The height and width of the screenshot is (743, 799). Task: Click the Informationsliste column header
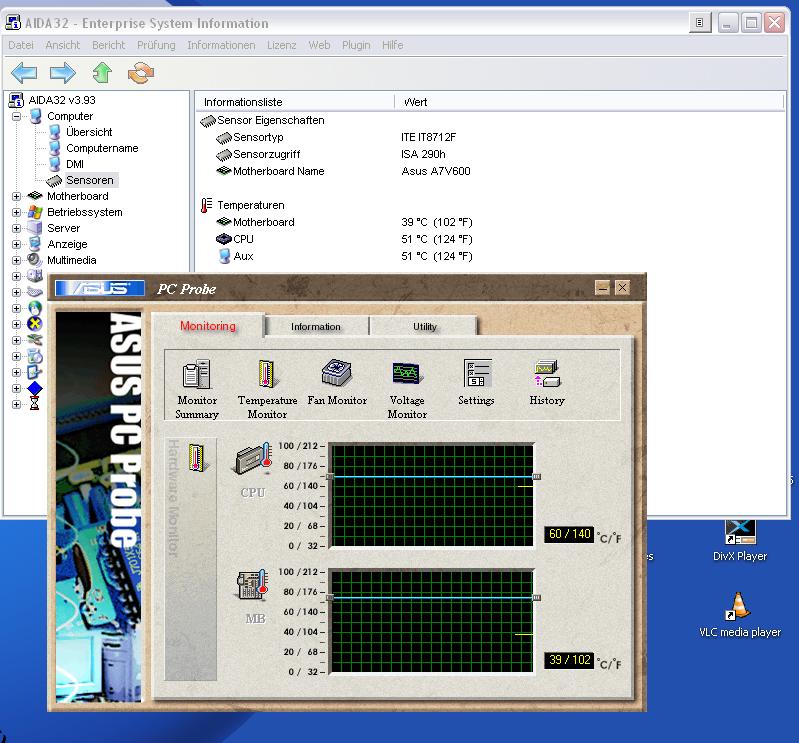[295, 102]
